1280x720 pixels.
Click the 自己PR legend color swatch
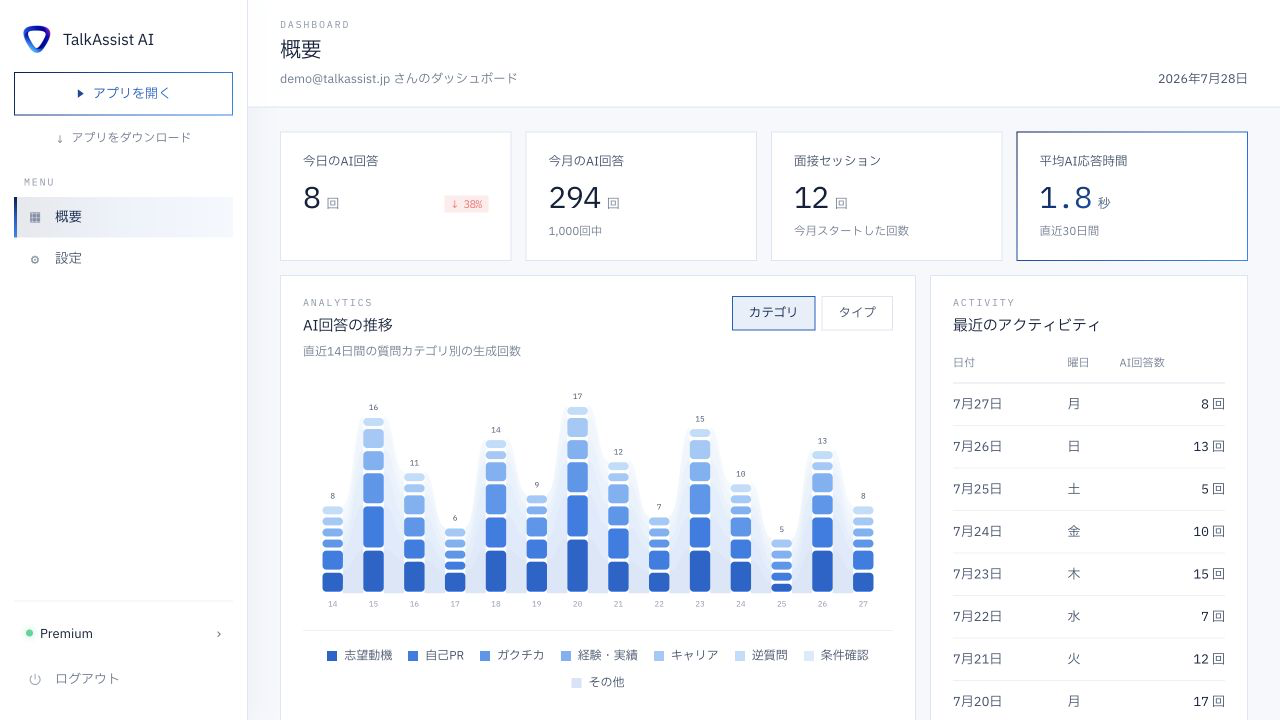point(413,656)
